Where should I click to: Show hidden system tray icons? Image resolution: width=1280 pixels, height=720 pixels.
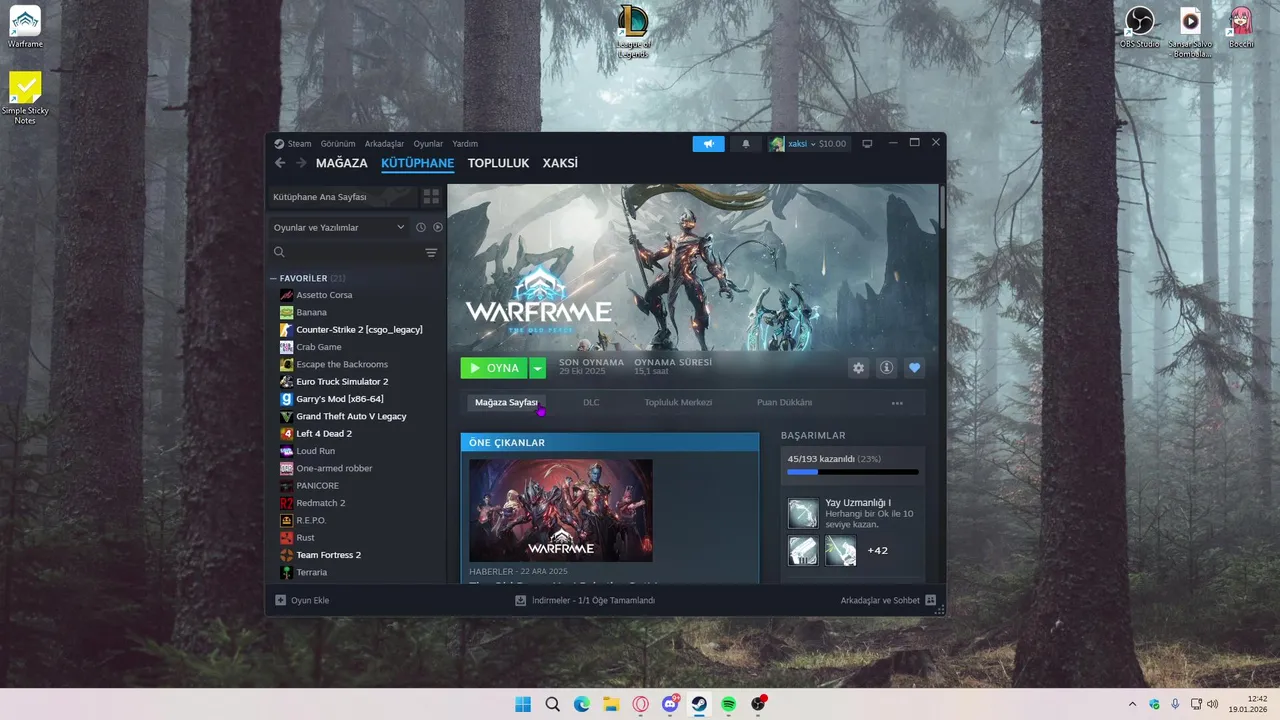click(1132, 704)
